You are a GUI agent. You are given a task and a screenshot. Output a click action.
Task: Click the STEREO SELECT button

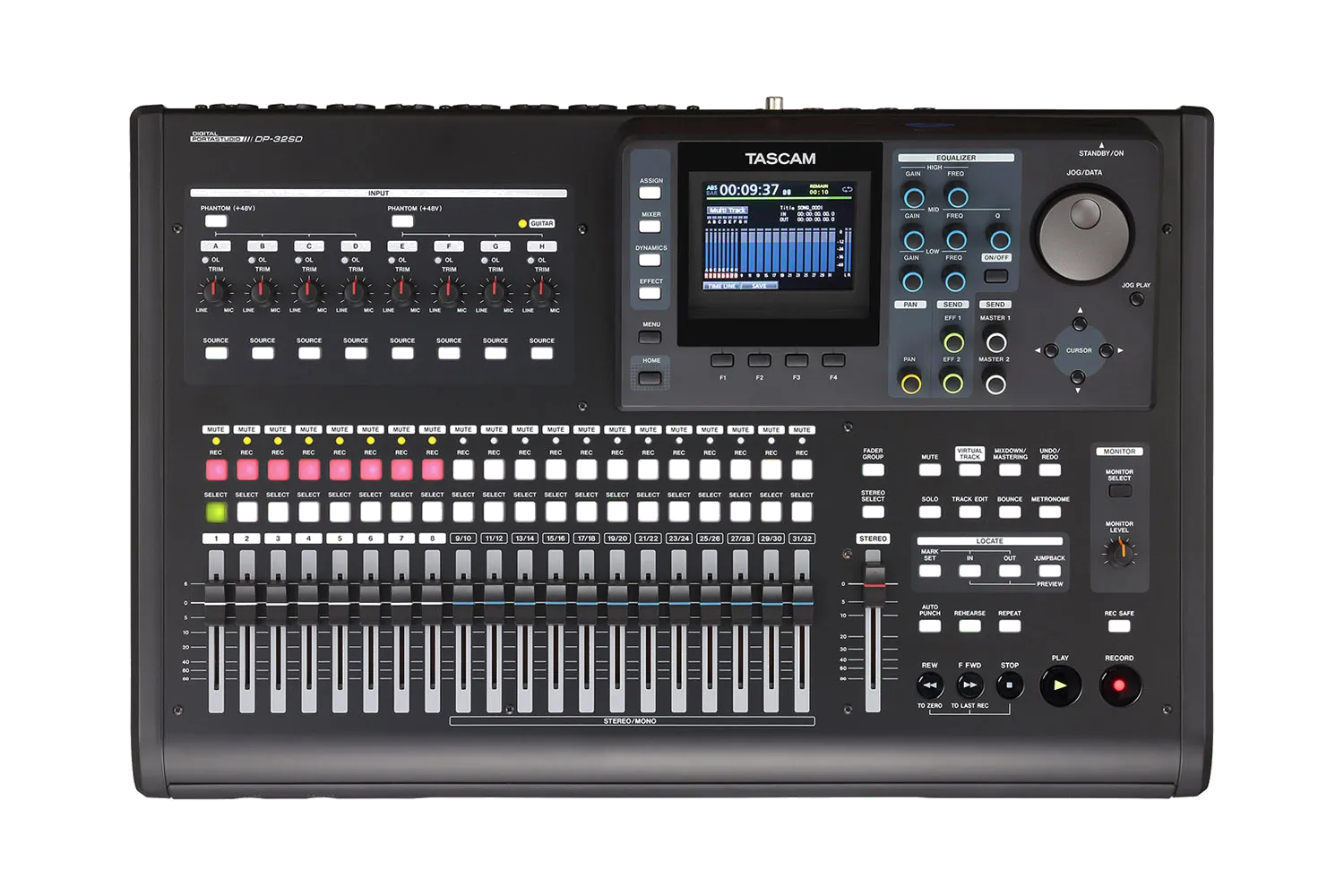tap(873, 512)
